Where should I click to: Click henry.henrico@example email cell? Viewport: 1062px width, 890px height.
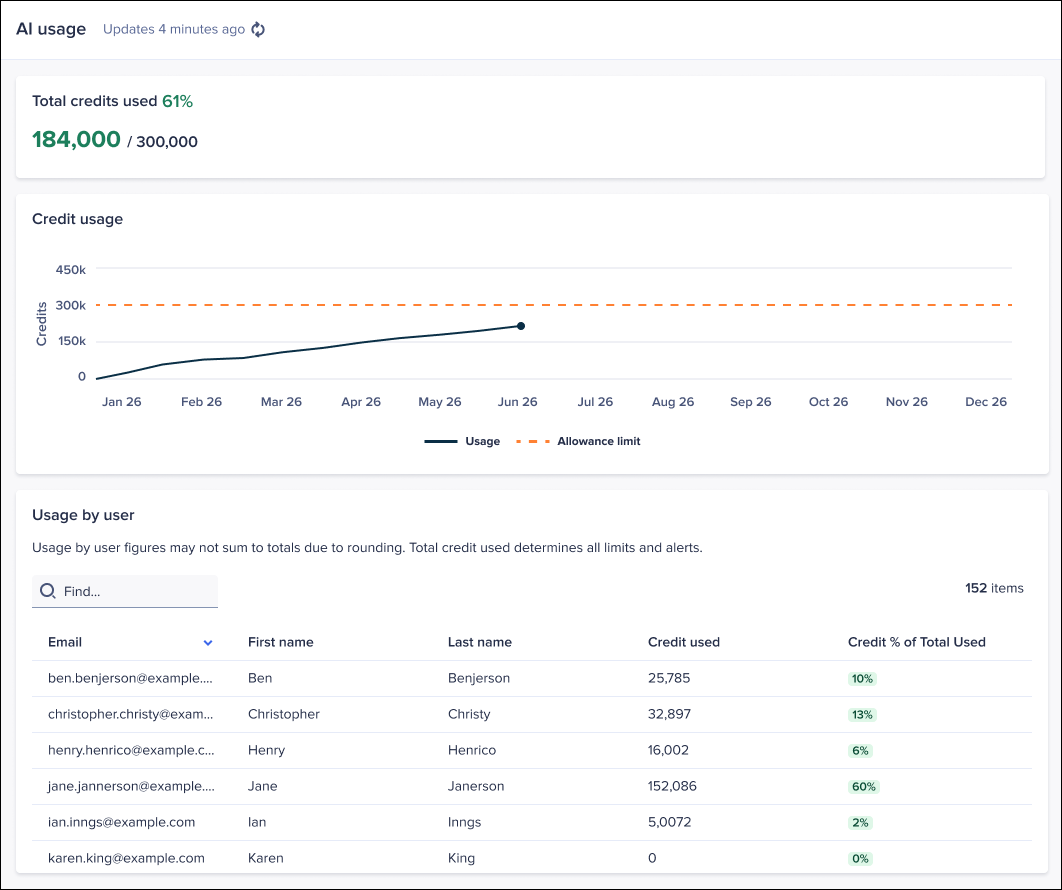click(x=131, y=750)
